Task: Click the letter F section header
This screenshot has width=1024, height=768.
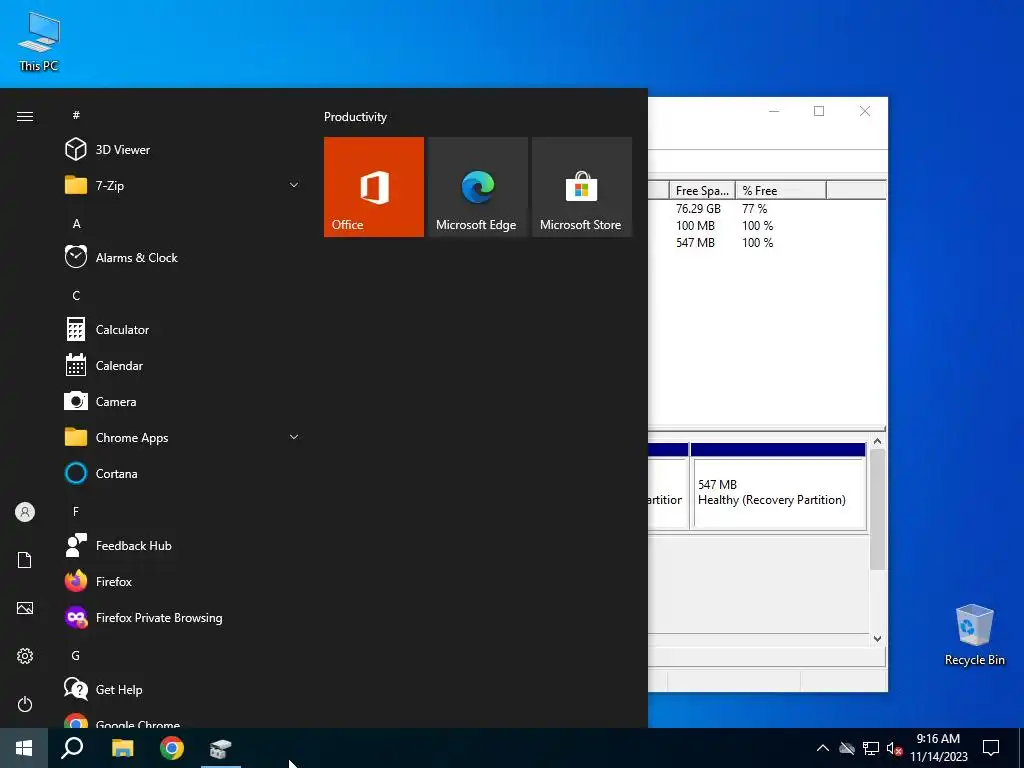Action: (x=76, y=511)
